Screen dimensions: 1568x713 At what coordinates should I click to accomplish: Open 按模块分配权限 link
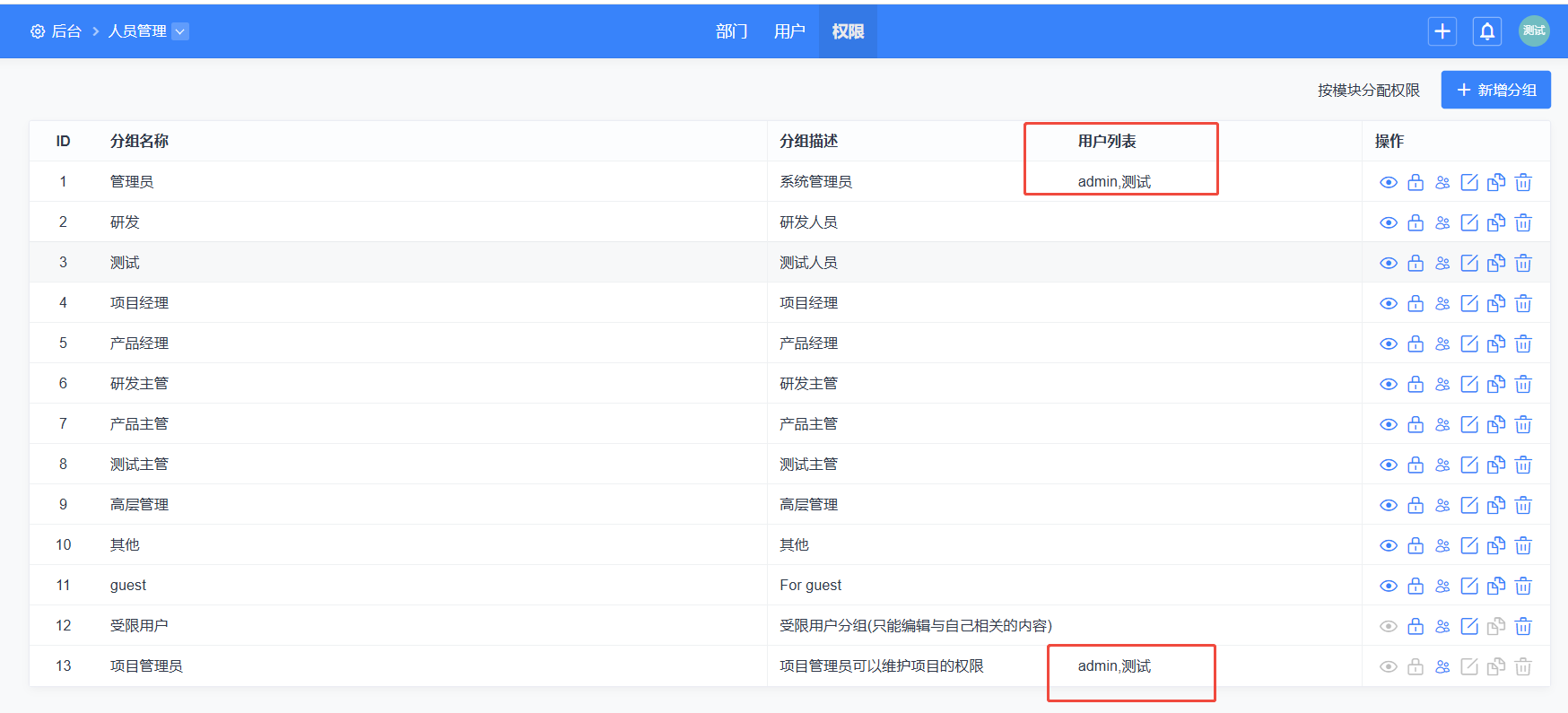pyautogui.click(x=1368, y=91)
